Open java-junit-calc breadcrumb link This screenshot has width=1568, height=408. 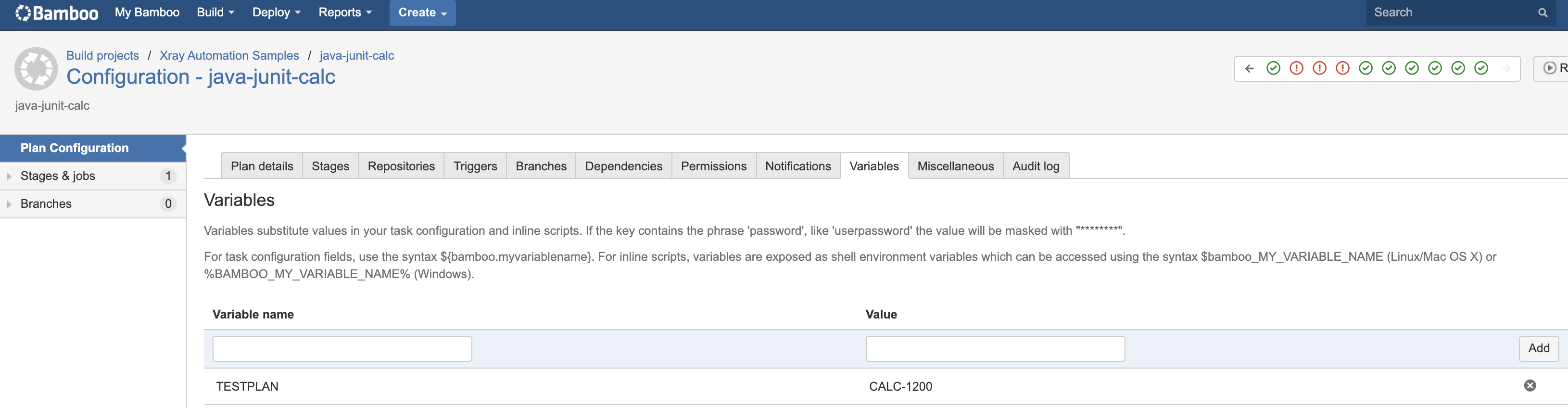coord(357,55)
